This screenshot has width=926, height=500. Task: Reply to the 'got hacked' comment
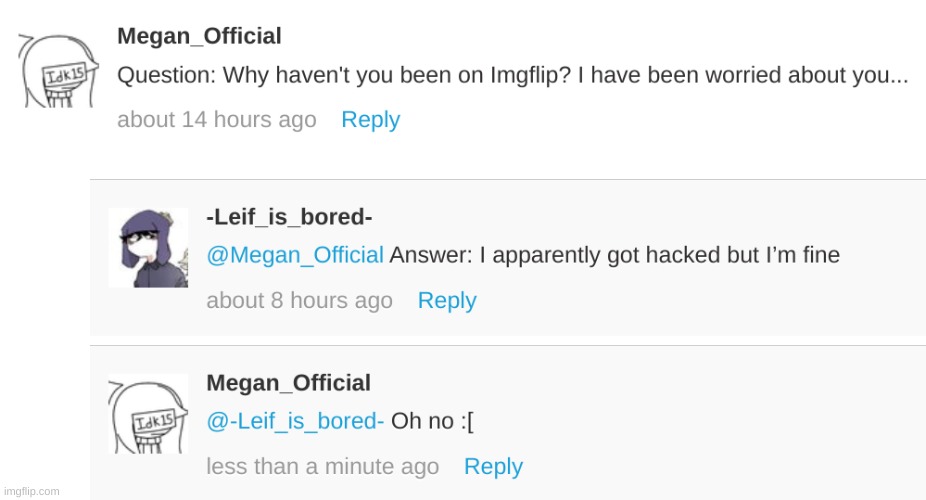point(447,300)
